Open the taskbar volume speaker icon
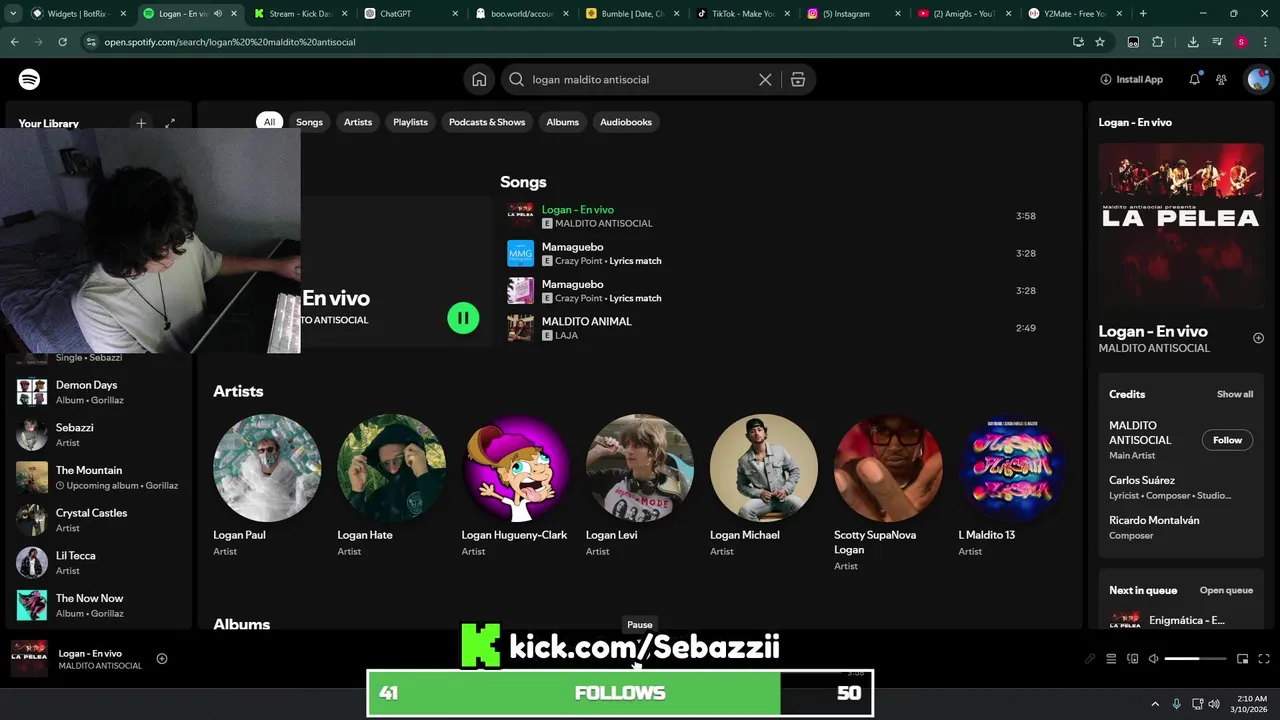 [1216, 704]
